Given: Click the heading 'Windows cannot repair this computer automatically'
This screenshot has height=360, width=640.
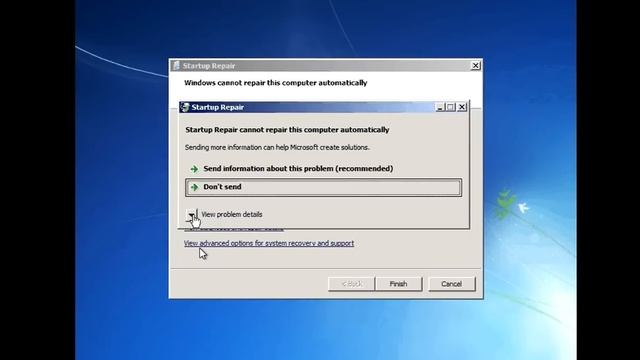Looking at the screenshot, I should [x=276, y=83].
